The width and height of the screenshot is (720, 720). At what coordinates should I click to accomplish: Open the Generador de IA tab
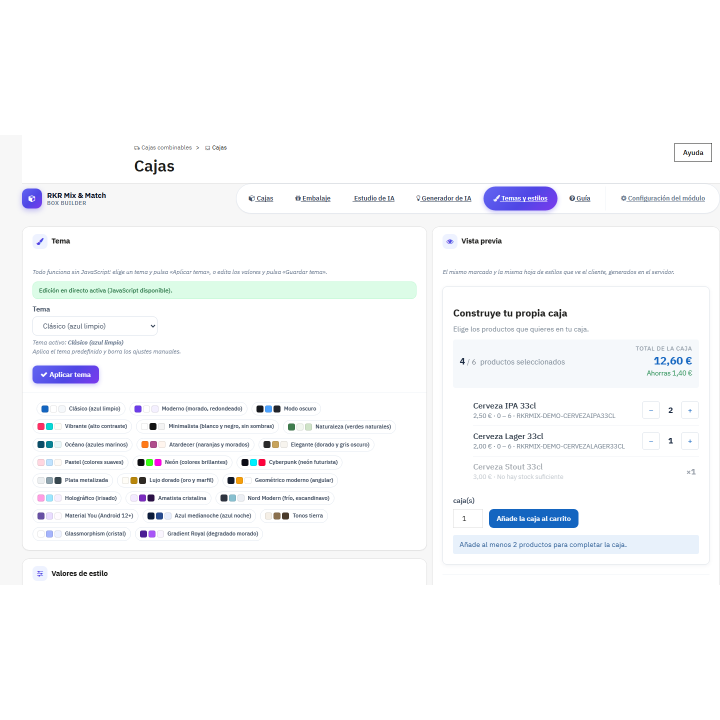click(444, 198)
